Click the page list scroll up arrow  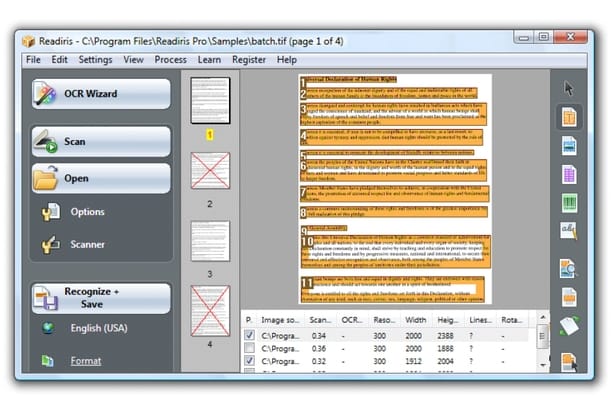tap(543, 317)
